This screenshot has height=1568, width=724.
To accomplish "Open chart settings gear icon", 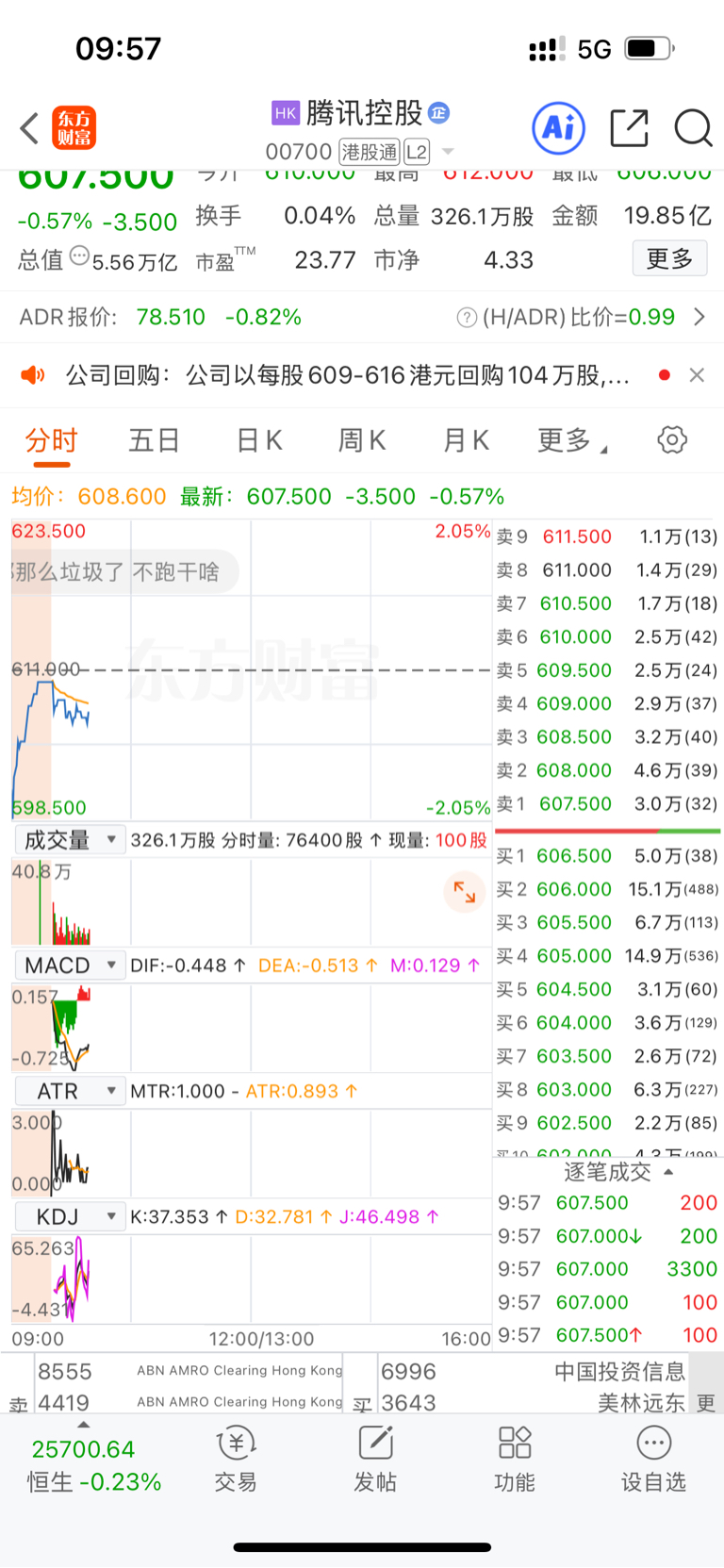I will tap(672, 439).
